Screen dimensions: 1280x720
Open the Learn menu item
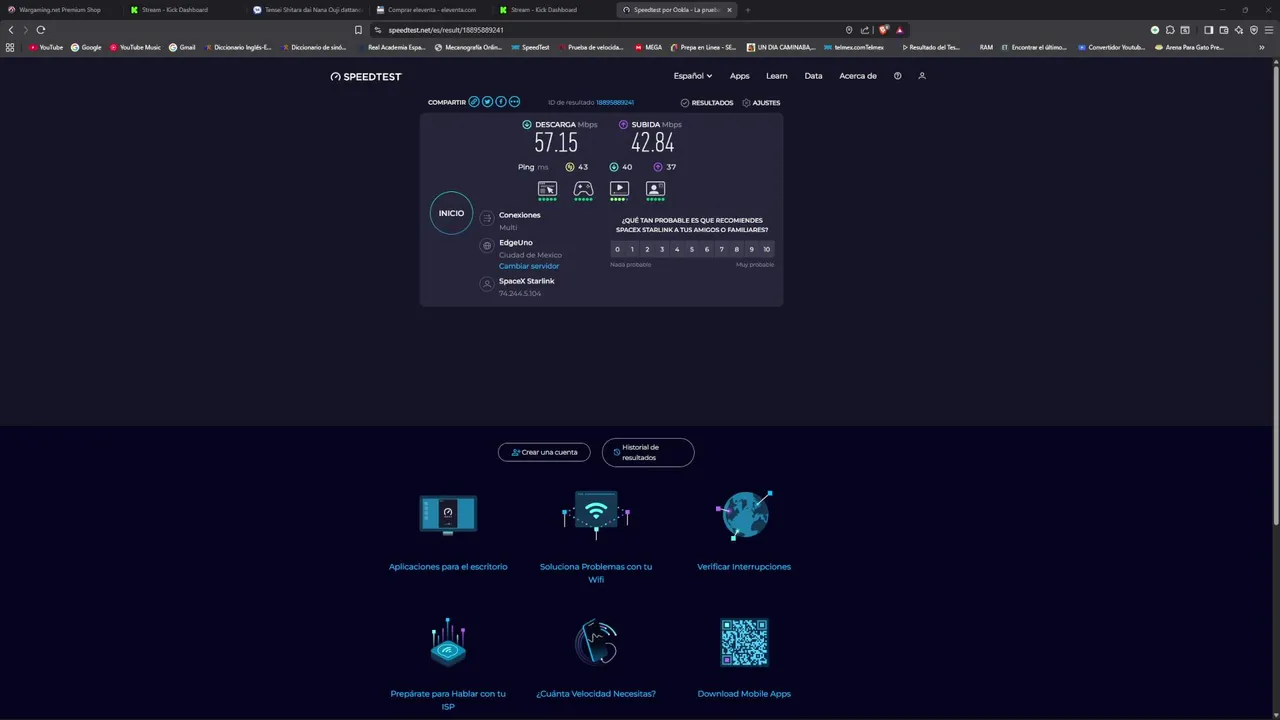(777, 76)
